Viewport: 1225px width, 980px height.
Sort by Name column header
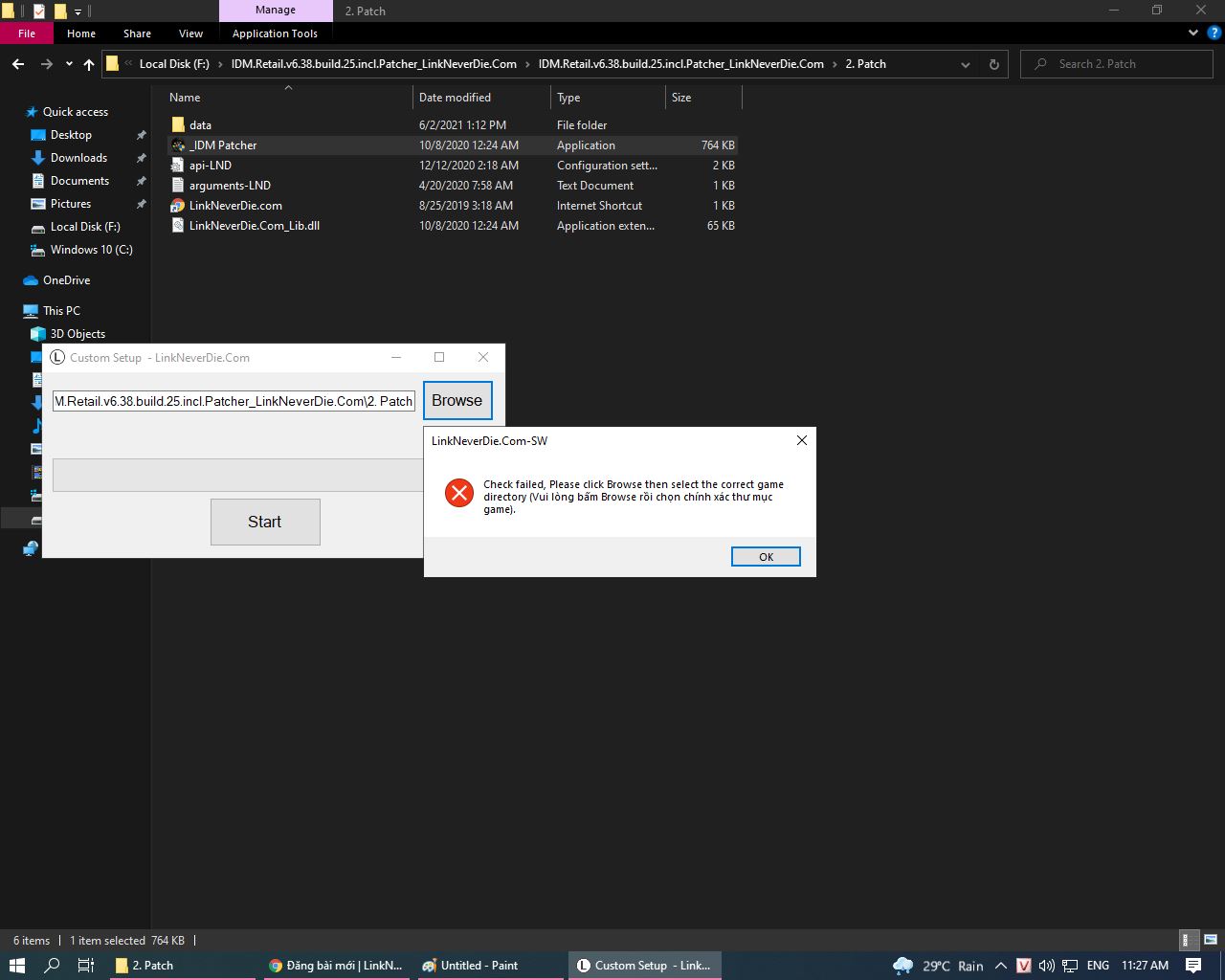click(x=185, y=98)
